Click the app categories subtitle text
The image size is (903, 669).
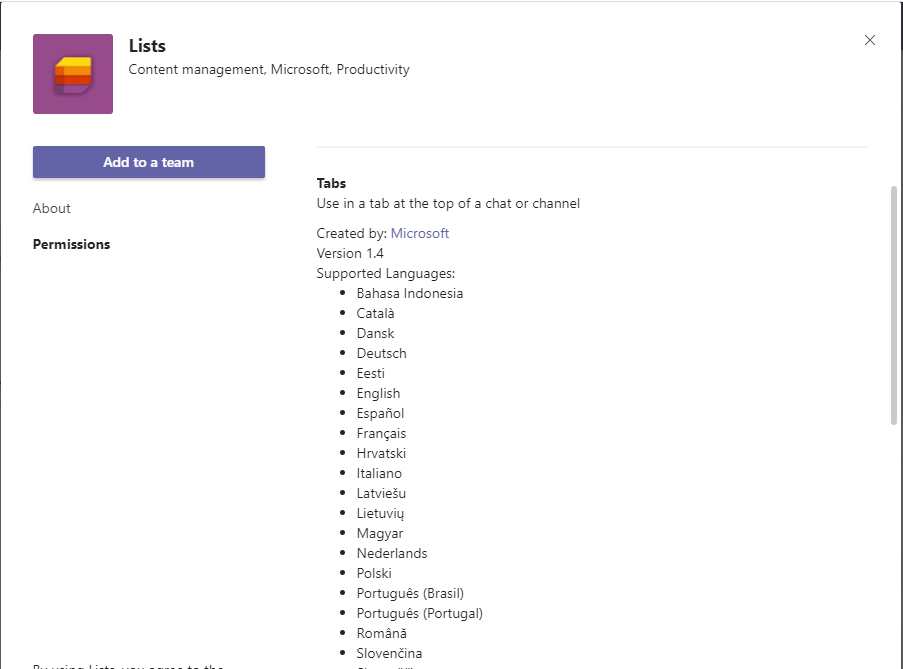pos(269,69)
